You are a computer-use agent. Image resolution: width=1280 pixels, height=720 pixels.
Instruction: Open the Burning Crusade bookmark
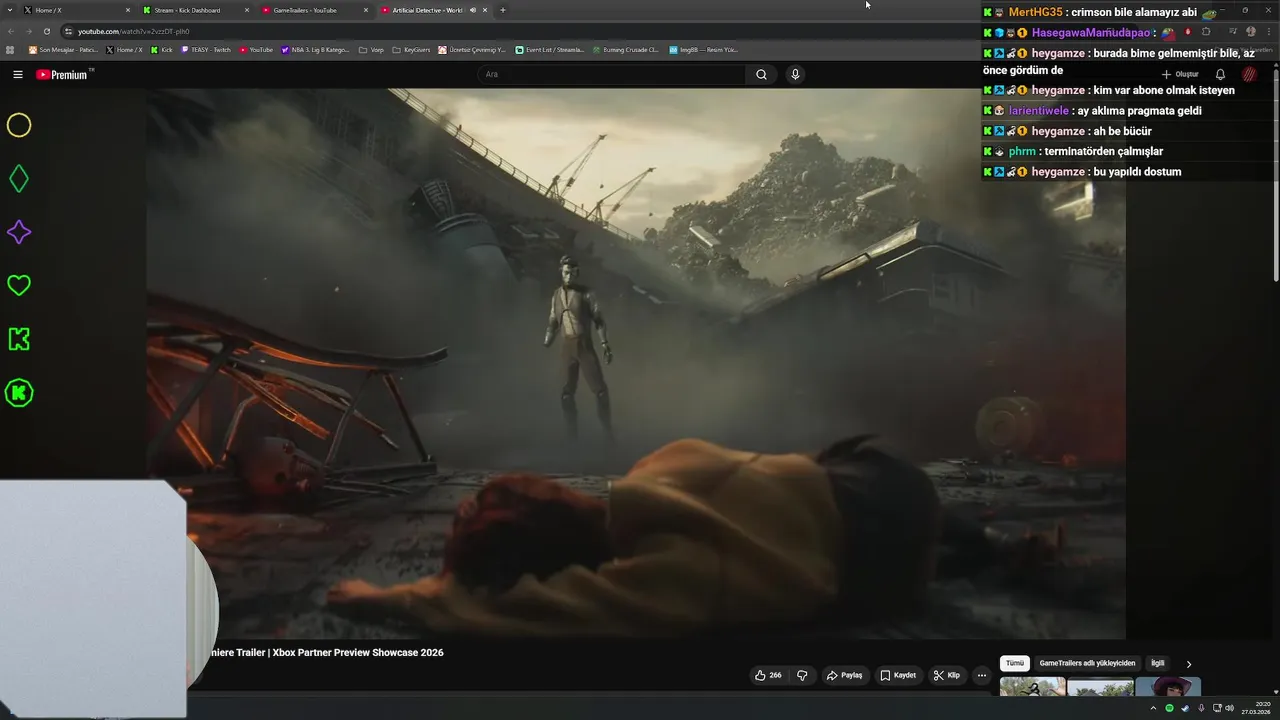point(626,49)
